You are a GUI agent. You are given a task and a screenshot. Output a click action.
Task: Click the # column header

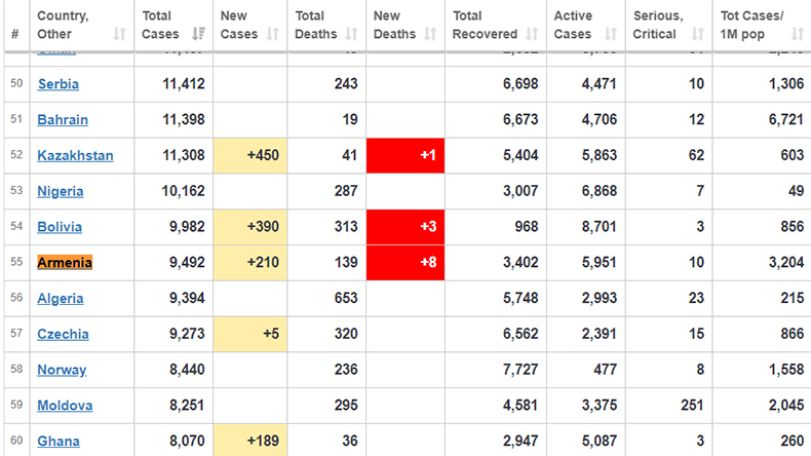coord(16,34)
